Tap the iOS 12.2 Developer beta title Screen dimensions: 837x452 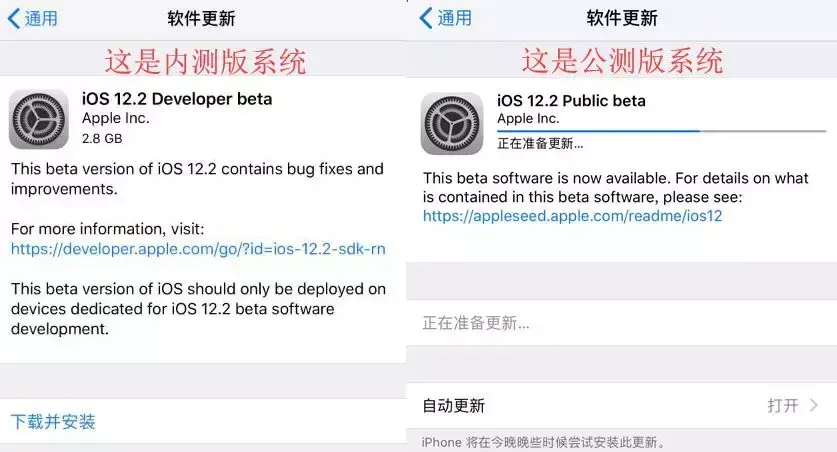176,98
